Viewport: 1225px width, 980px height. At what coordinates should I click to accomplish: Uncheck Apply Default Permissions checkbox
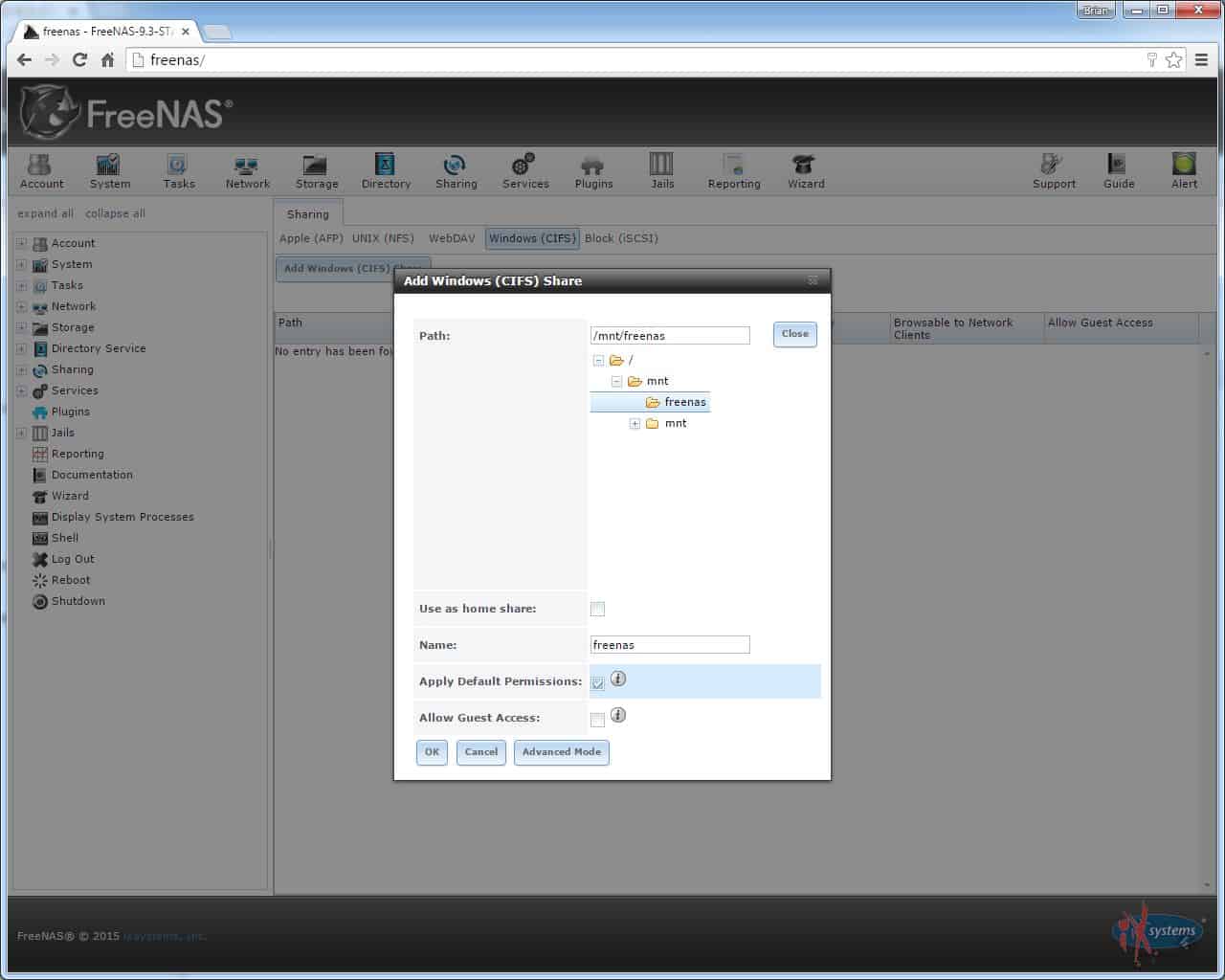[597, 683]
